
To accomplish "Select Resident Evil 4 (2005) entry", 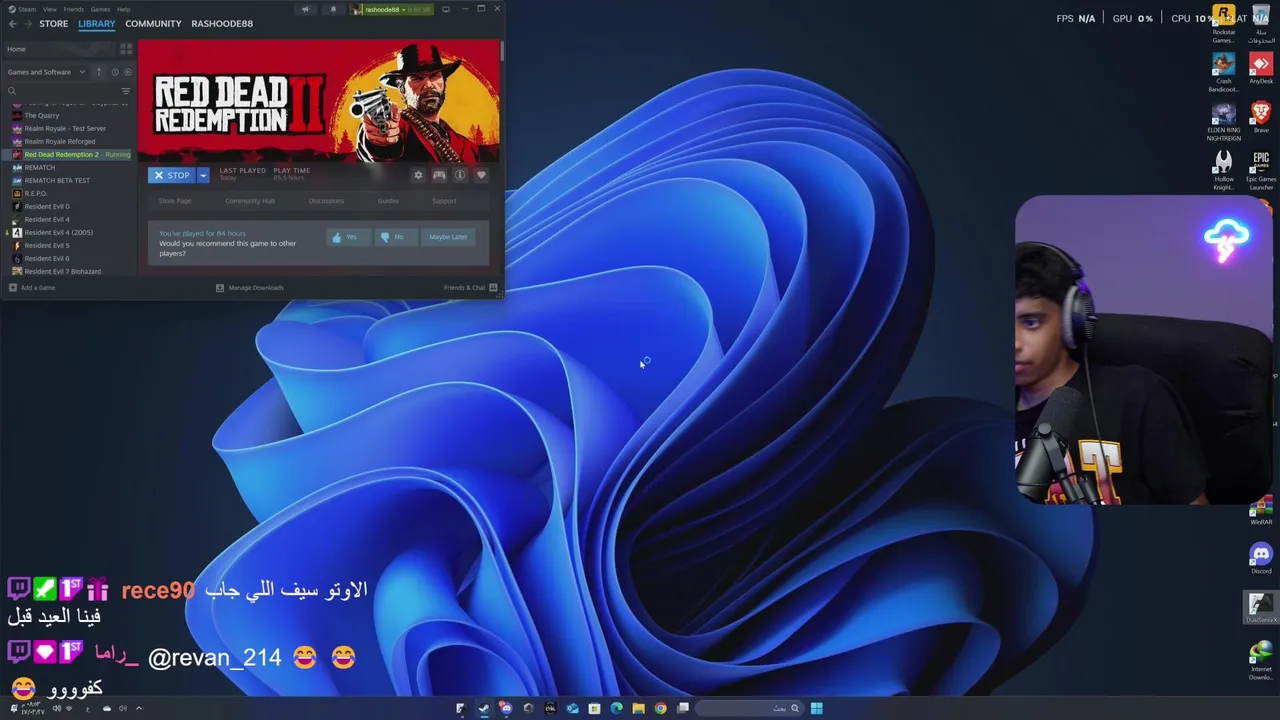I will [58, 232].
